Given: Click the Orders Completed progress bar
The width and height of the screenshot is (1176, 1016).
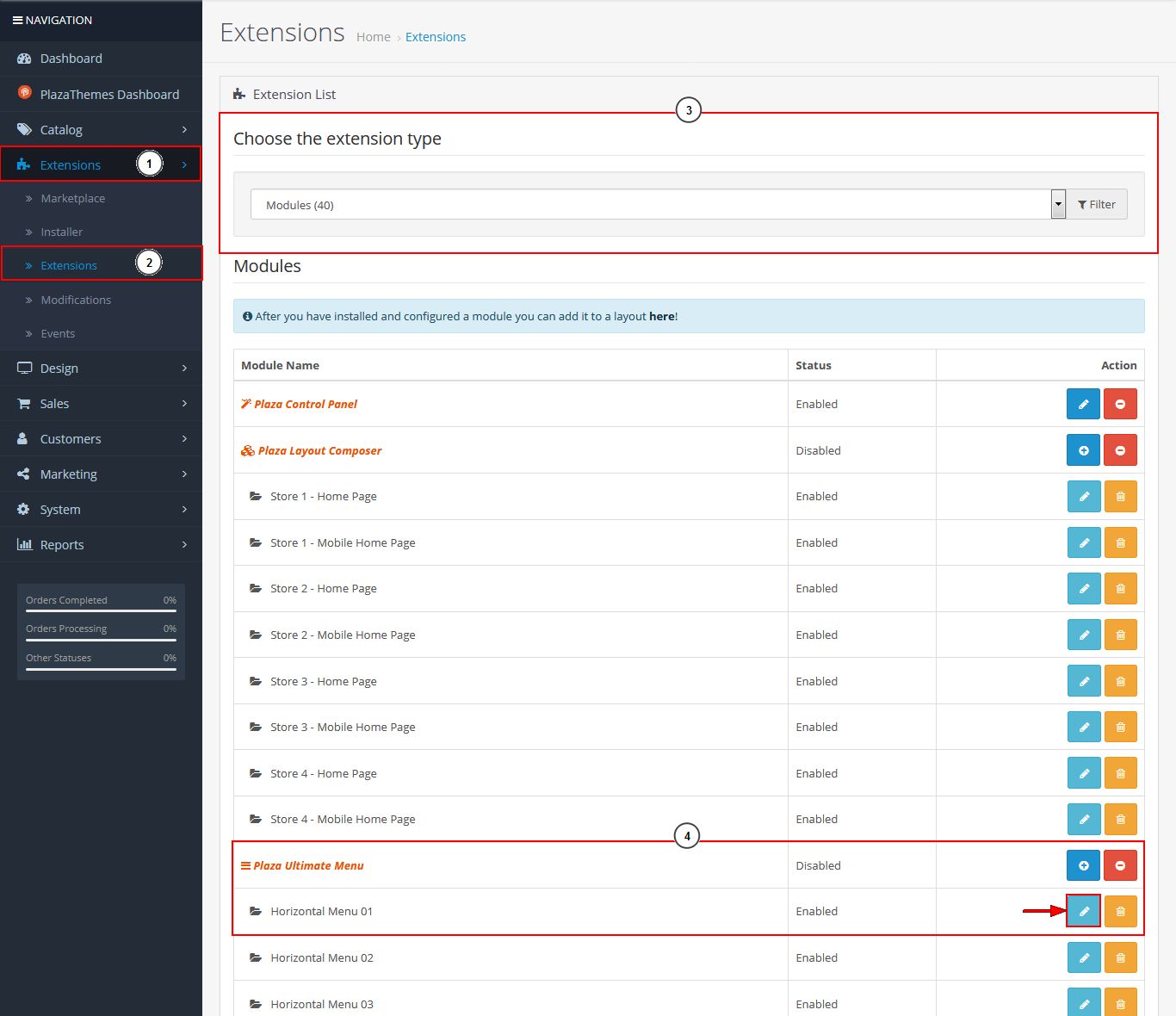Looking at the screenshot, I should click(101, 610).
